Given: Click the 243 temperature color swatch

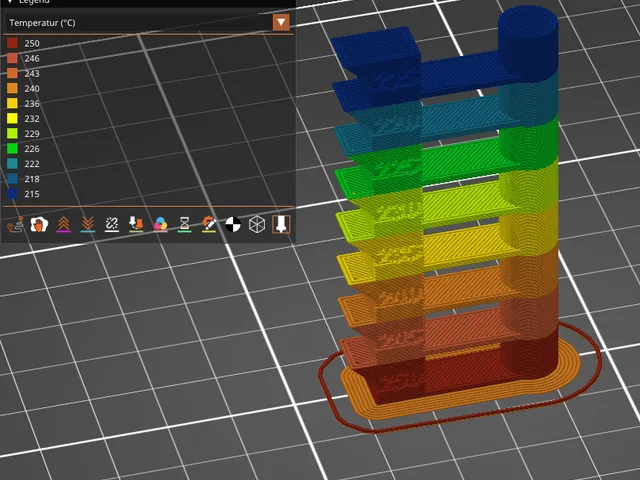Looking at the screenshot, I should 12,73.
